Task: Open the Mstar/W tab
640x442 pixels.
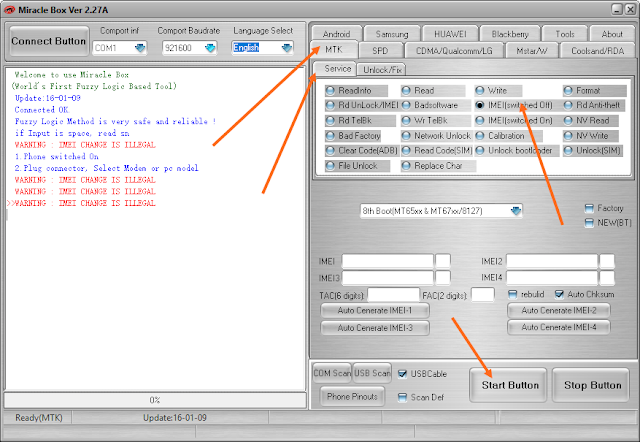Action: click(531, 51)
